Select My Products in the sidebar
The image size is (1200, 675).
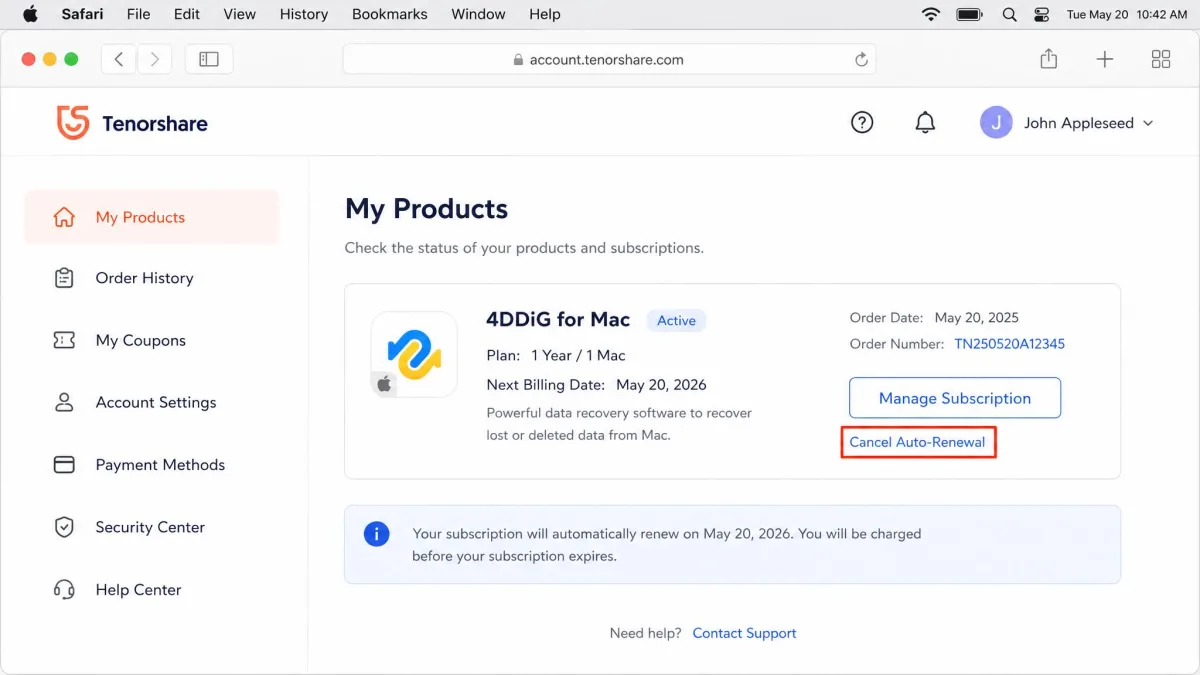[152, 217]
